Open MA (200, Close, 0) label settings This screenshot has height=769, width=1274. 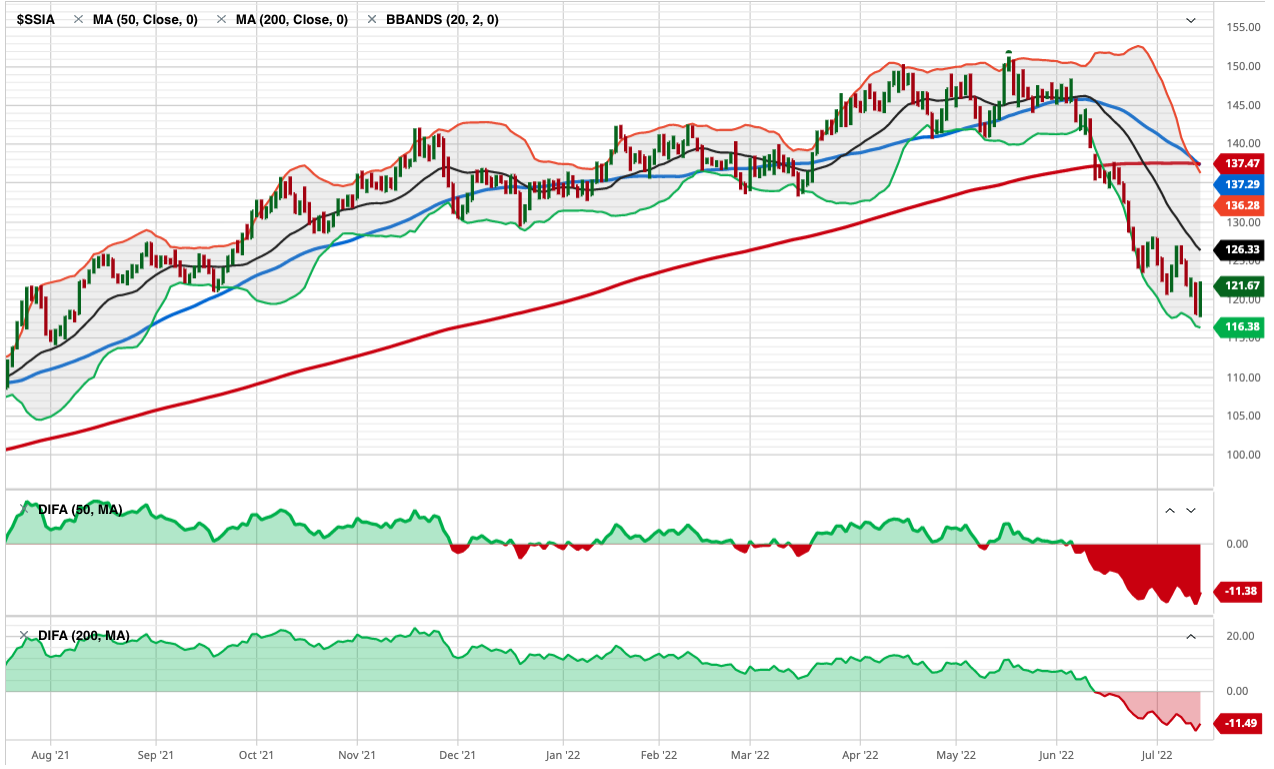click(x=291, y=19)
